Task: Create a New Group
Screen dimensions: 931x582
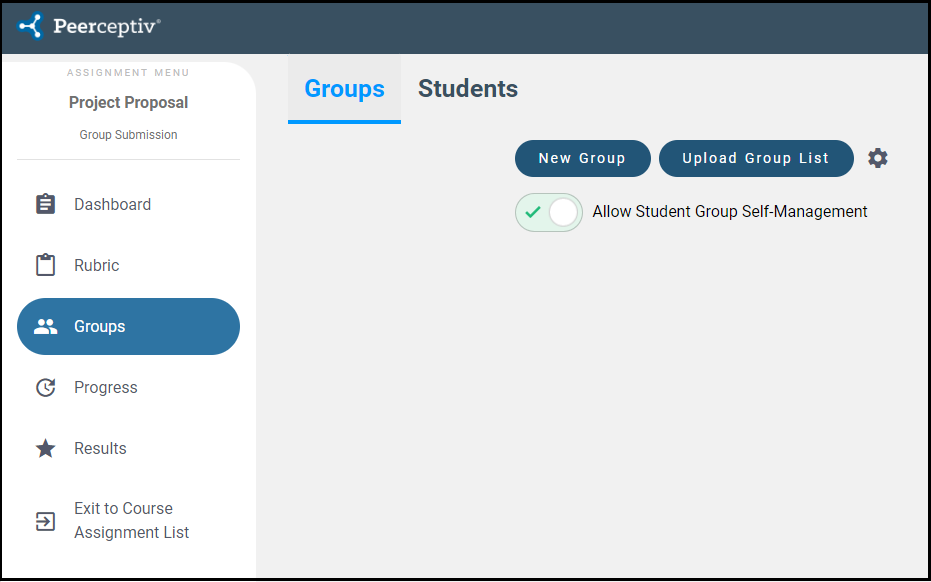Action: [x=582, y=158]
